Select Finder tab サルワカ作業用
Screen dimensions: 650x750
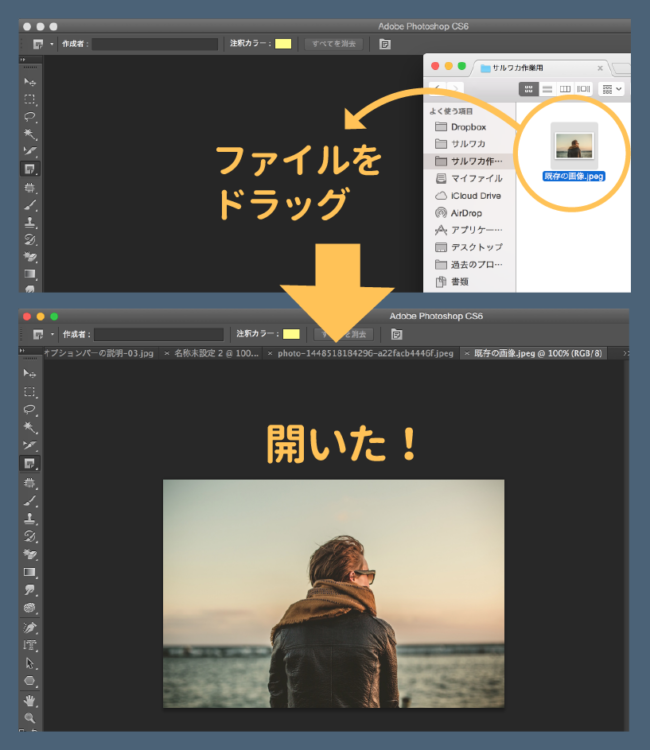tap(518, 68)
